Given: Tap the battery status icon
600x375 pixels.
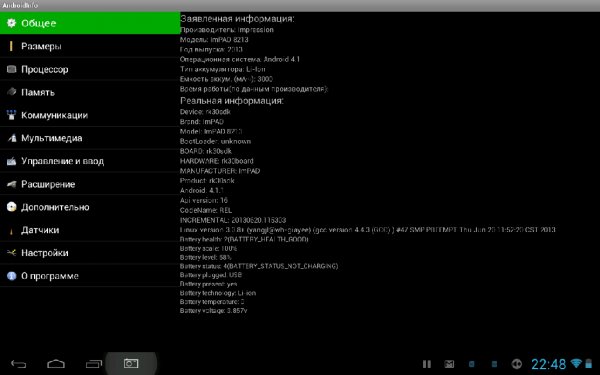Looking at the screenshot, I should (589, 364).
